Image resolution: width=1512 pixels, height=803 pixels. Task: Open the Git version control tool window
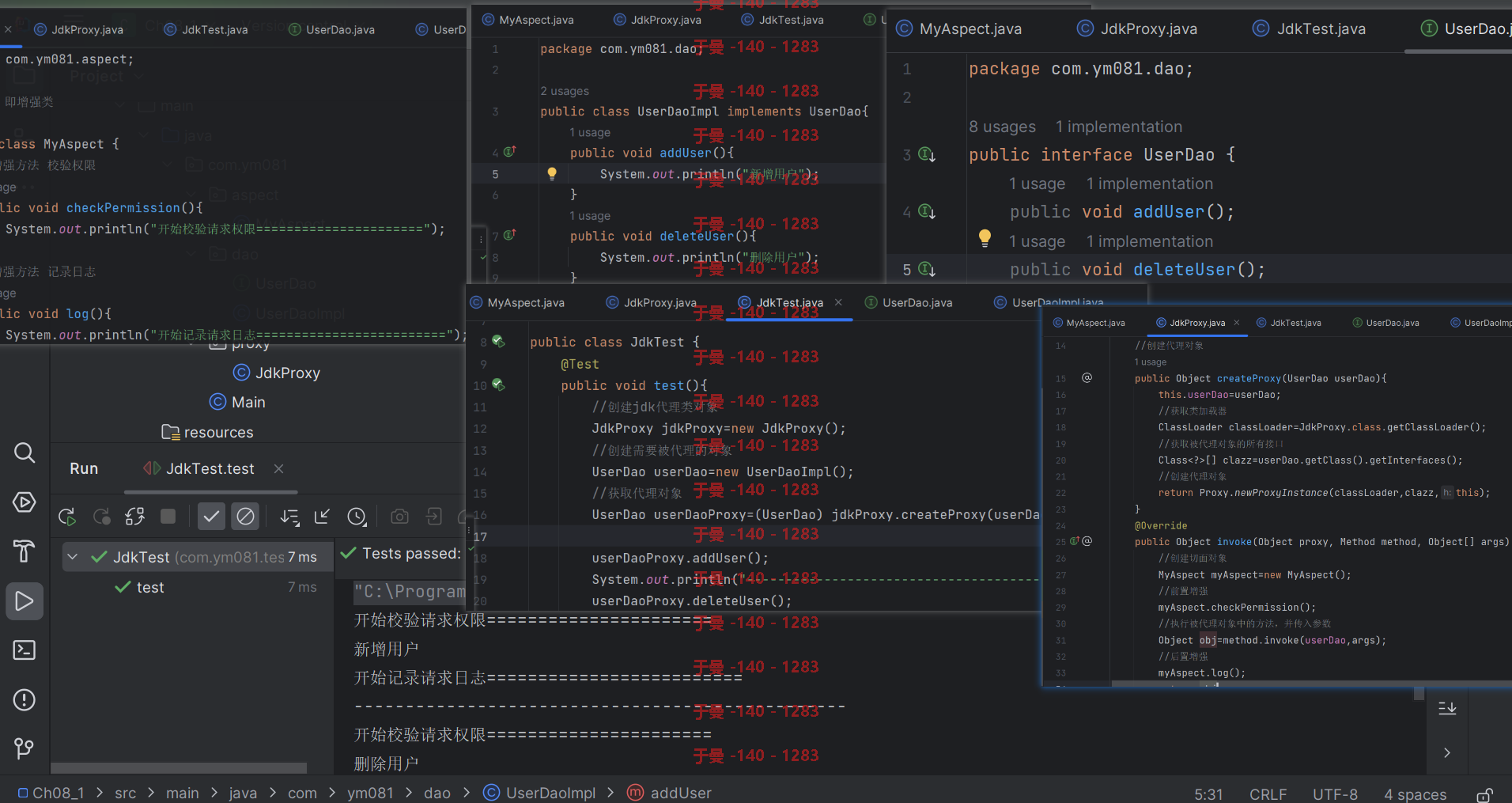tap(25, 748)
